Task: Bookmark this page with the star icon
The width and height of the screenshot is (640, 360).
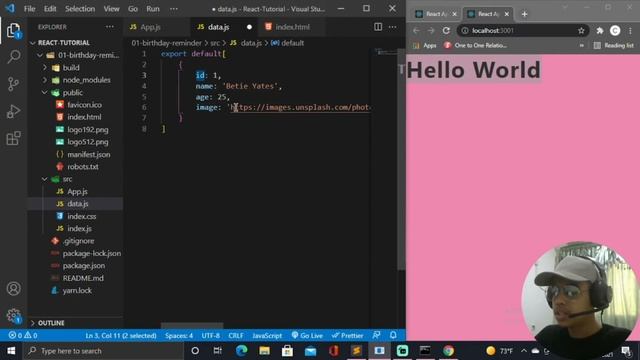Action: (581, 31)
